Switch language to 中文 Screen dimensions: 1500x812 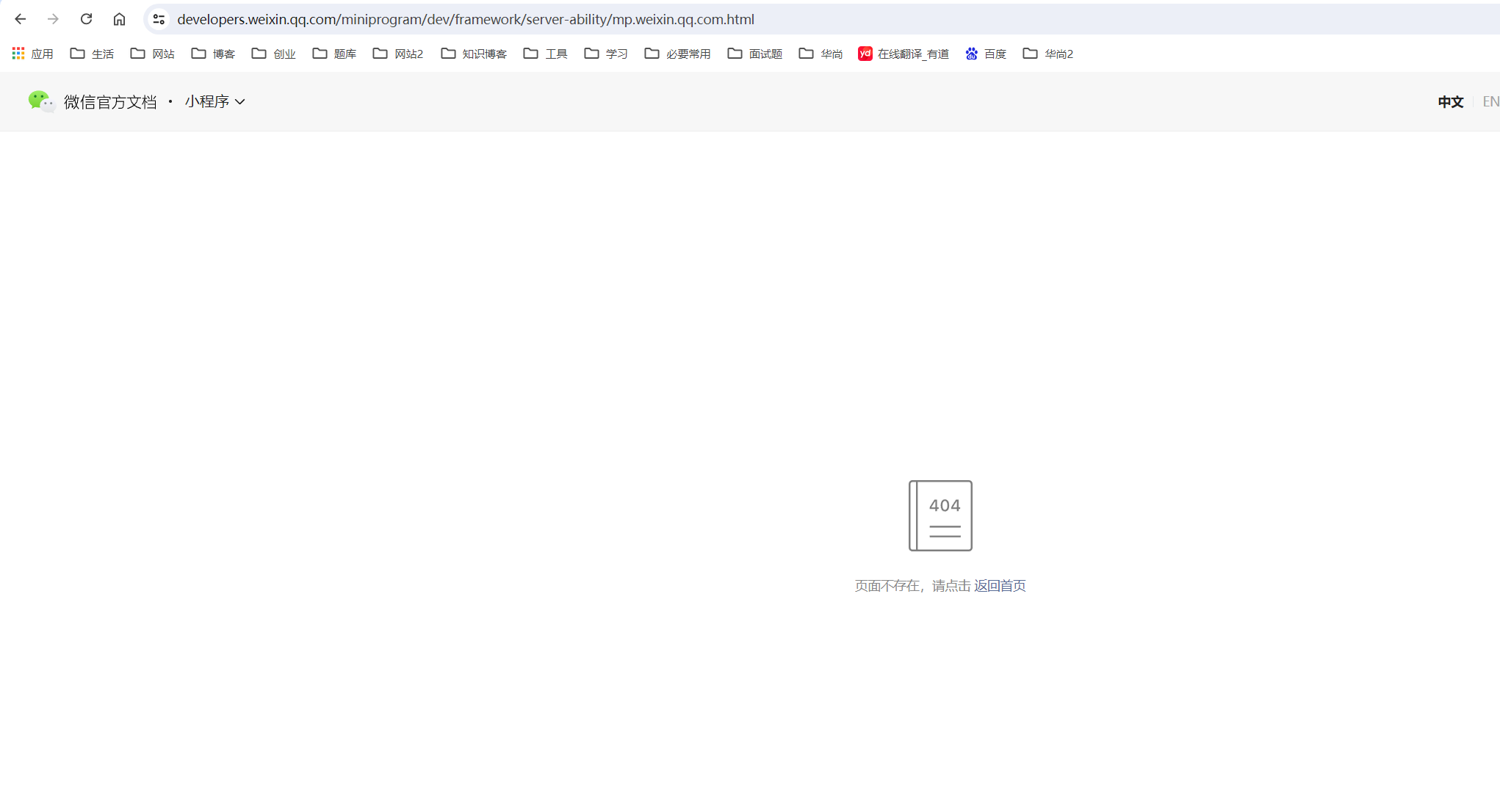click(x=1450, y=102)
